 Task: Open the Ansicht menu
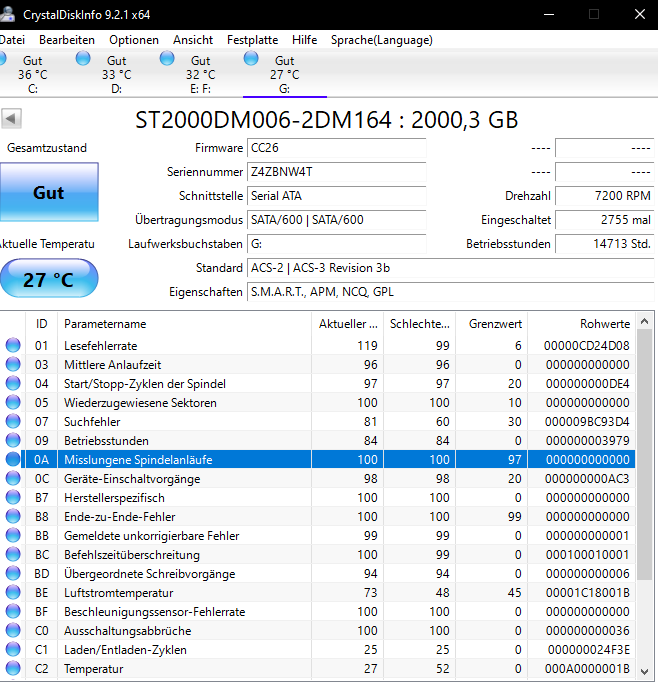click(x=193, y=40)
